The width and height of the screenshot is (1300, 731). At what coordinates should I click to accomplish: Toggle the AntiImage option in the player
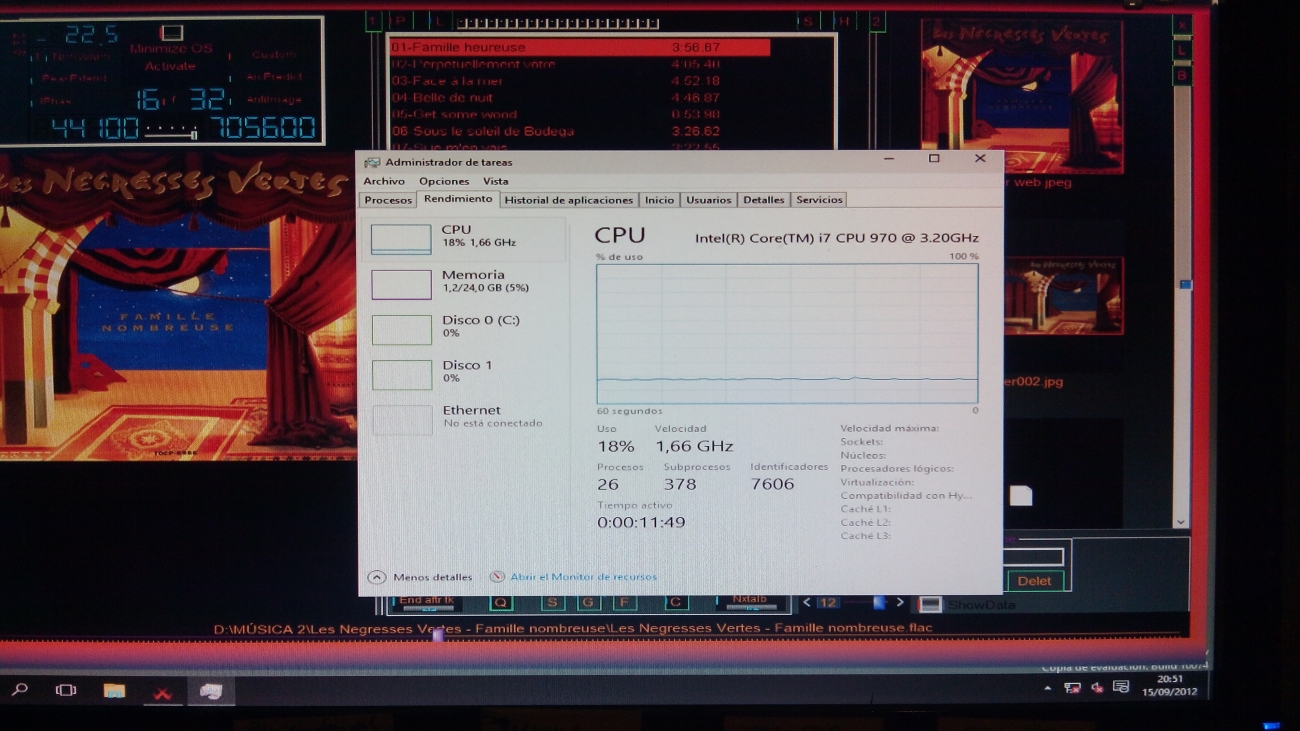tap(274, 99)
